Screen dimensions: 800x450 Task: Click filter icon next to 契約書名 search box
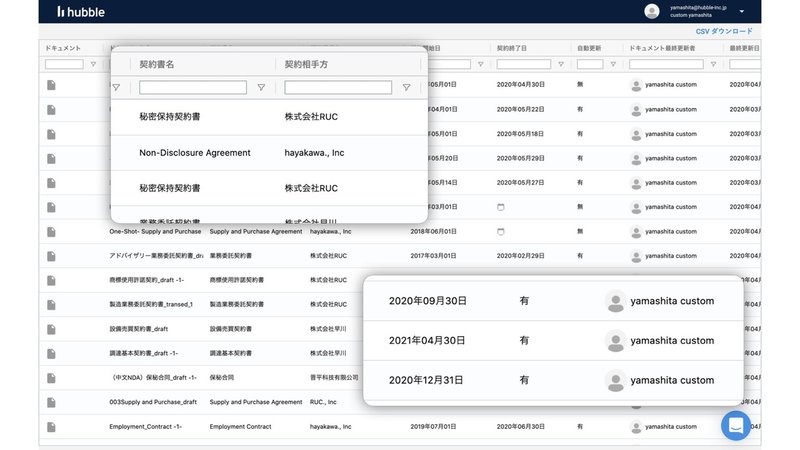[261, 87]
